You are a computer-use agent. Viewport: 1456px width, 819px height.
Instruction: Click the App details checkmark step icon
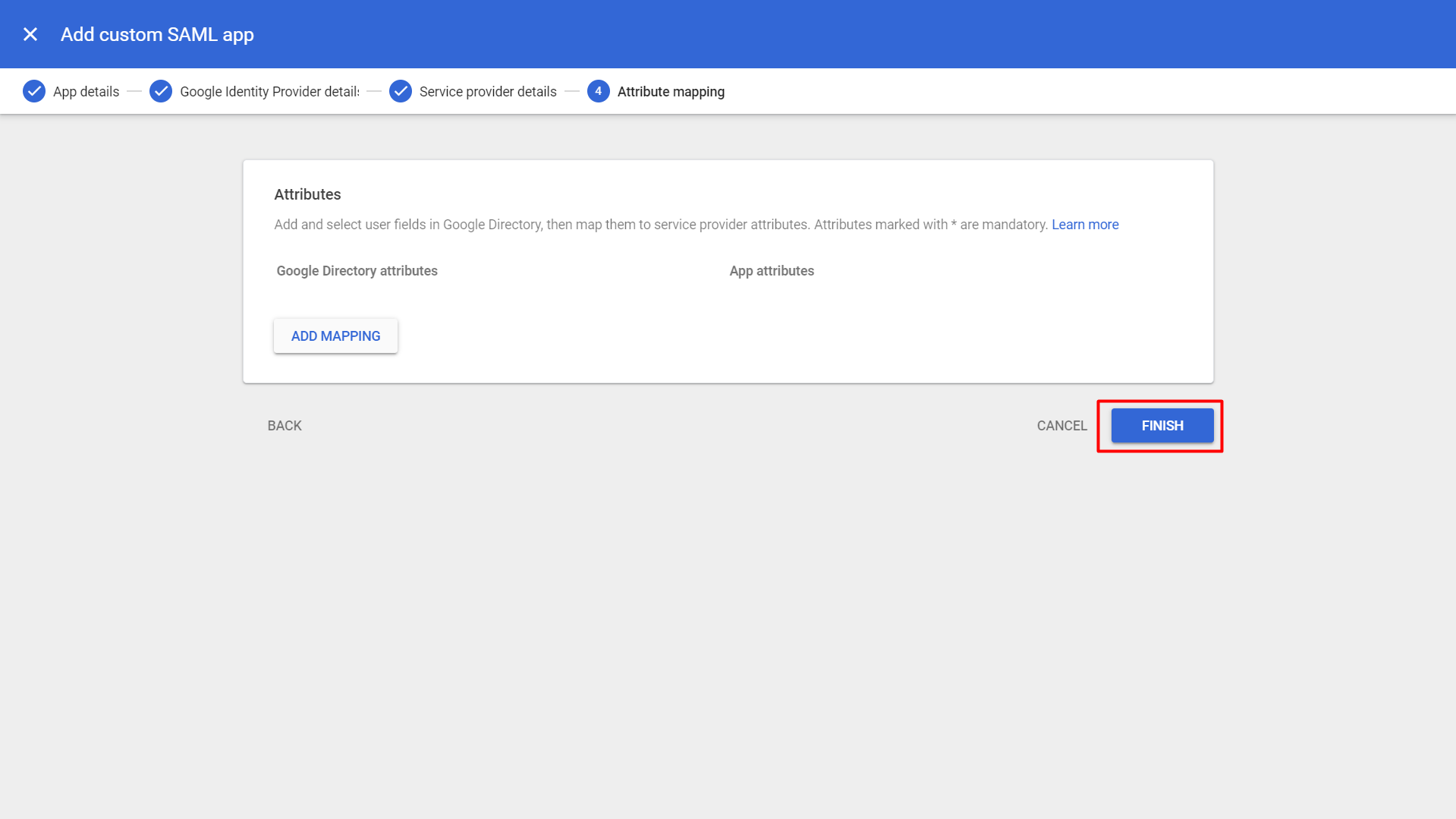34,91
